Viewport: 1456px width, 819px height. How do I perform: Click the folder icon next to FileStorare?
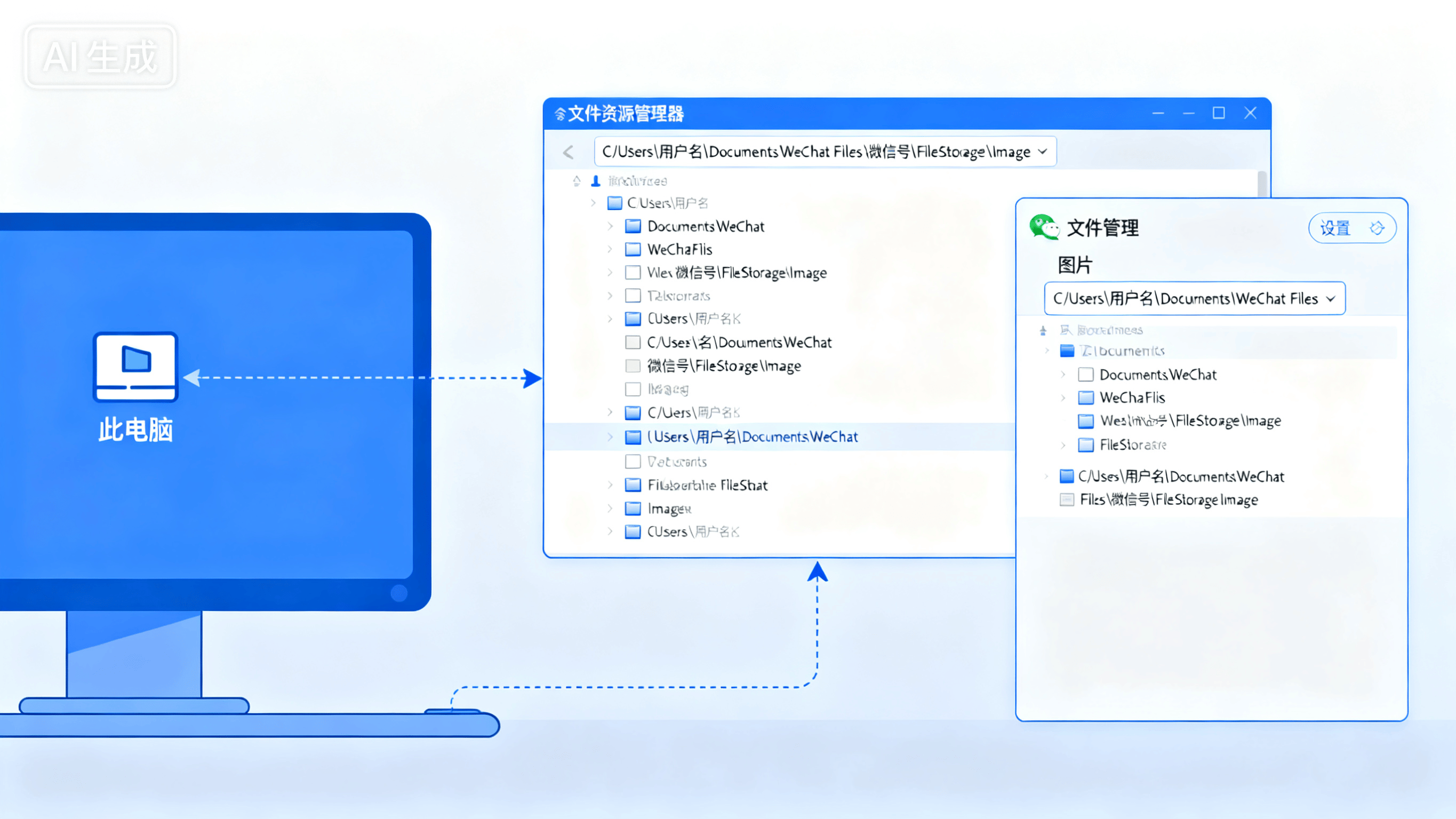click(x=1085, y=445)
